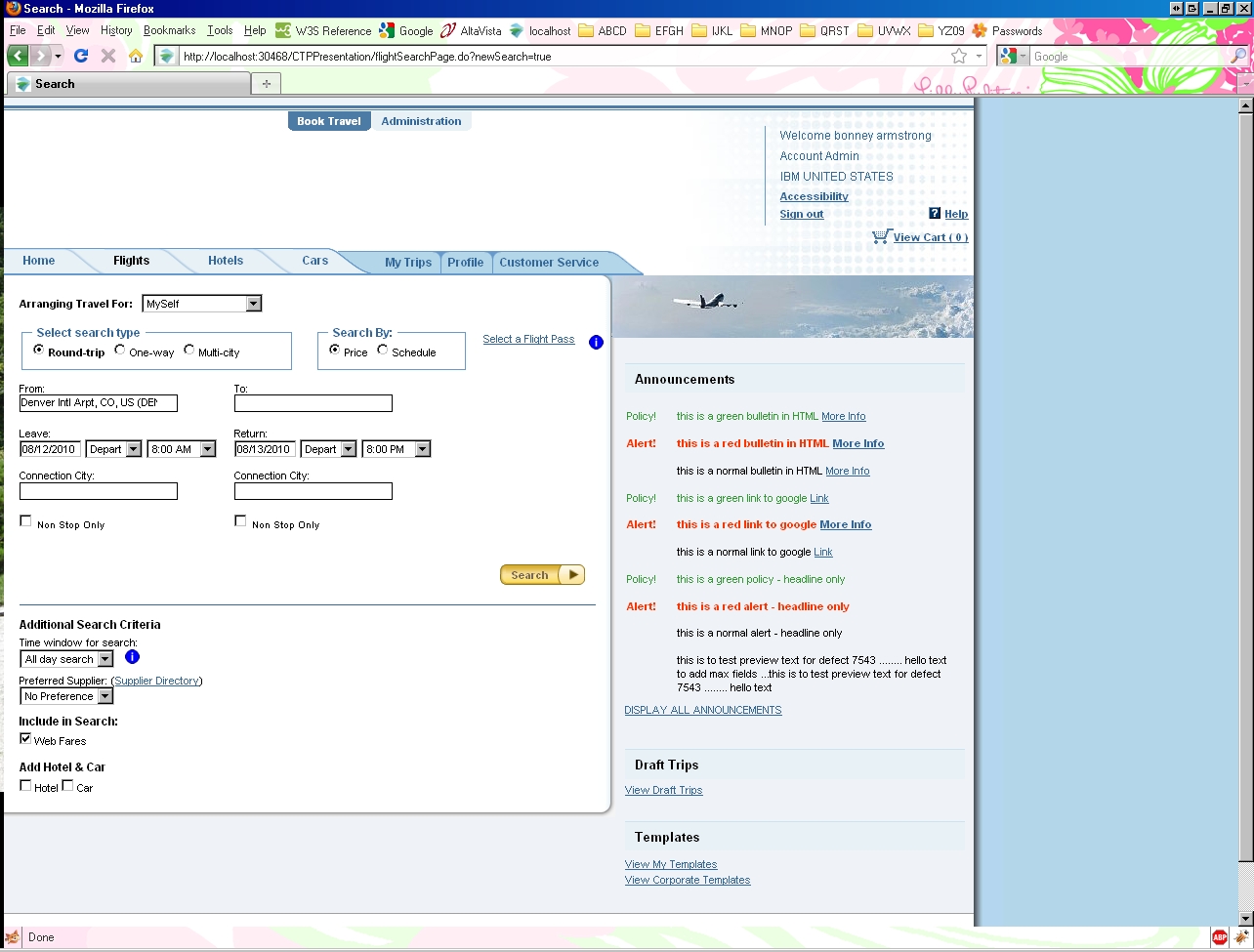Click the browser vertical scrollbar
The height and width of the screenshot is (952, 1254).
pyautogui.click(x=1245, y=488)
